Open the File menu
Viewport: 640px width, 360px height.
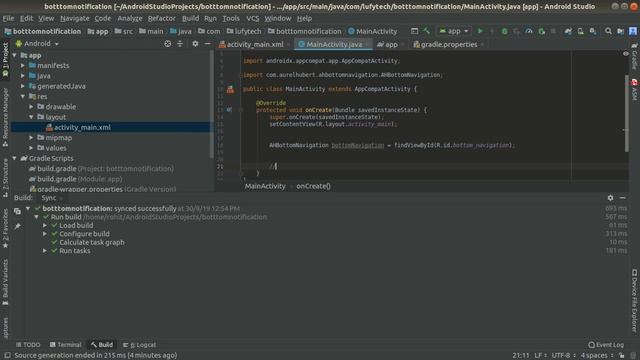pyautogui.click(x=8, y=18)
